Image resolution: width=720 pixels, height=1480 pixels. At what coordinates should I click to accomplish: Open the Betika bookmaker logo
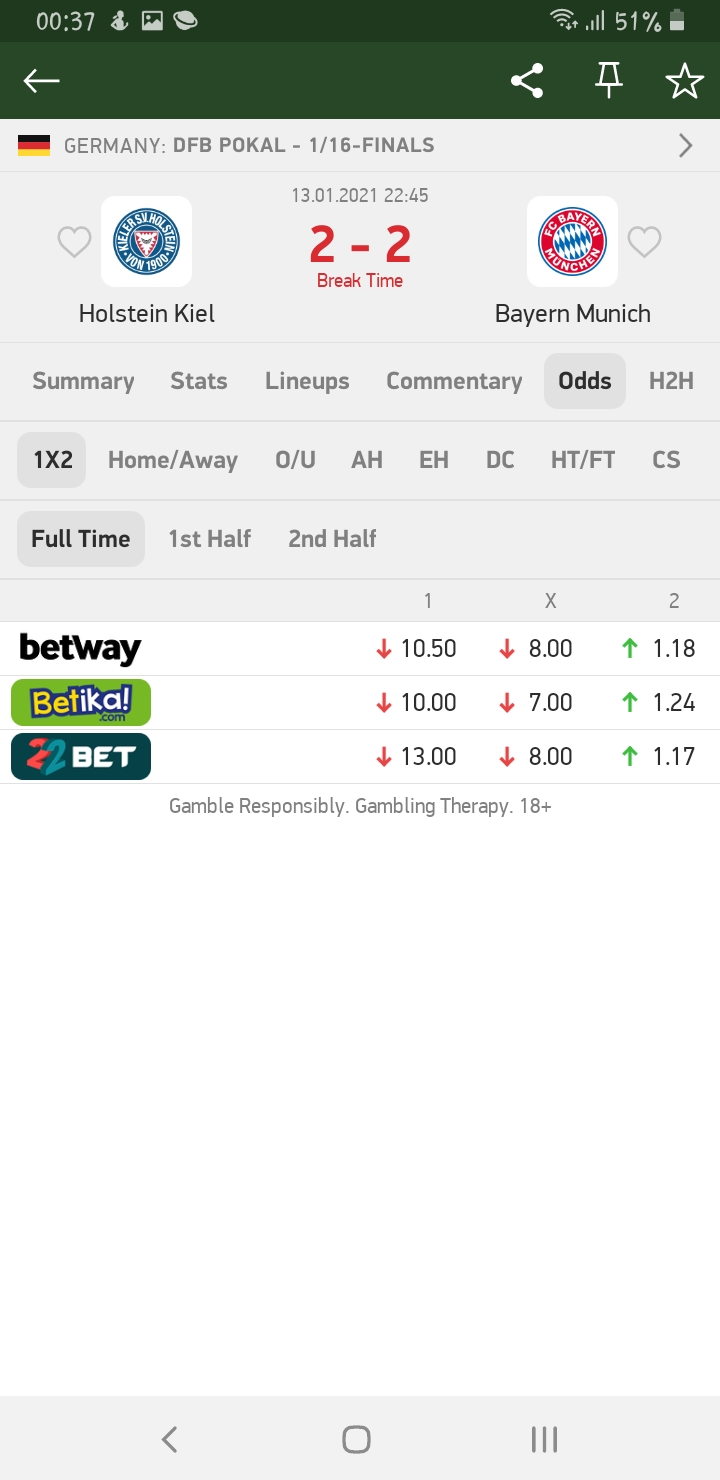coord(81,703)
